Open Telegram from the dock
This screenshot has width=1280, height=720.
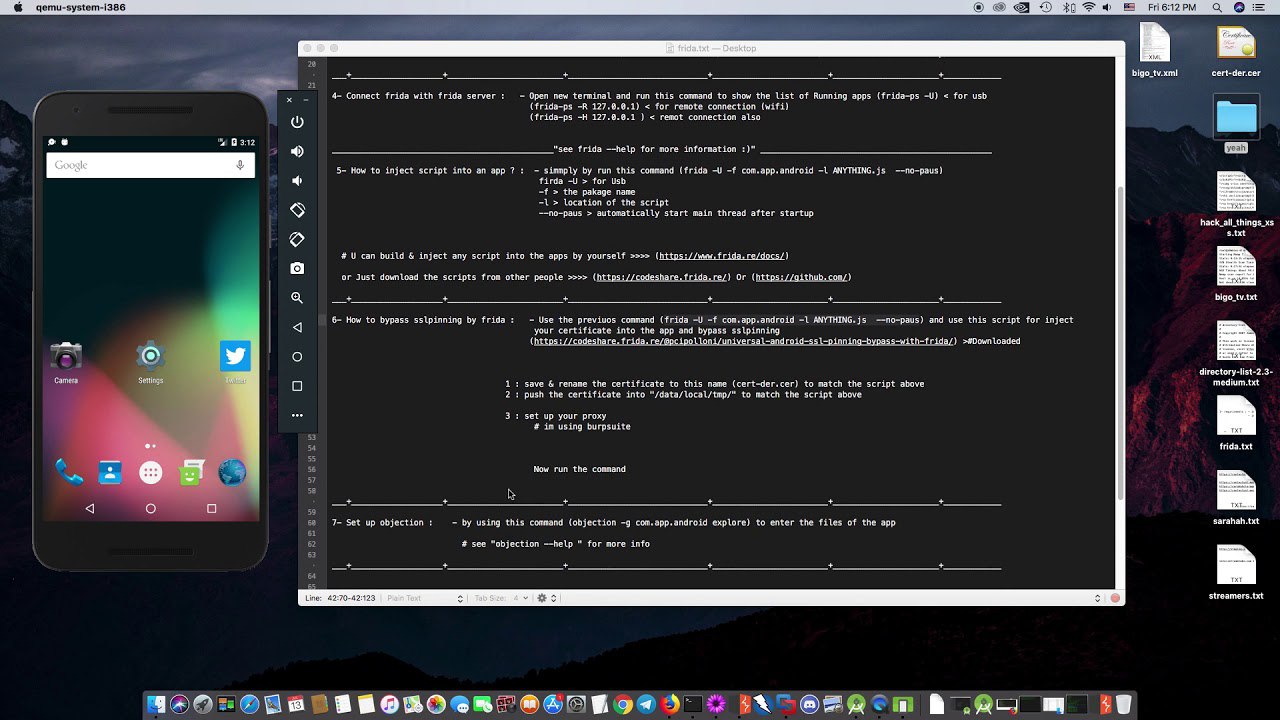point(646,705)
